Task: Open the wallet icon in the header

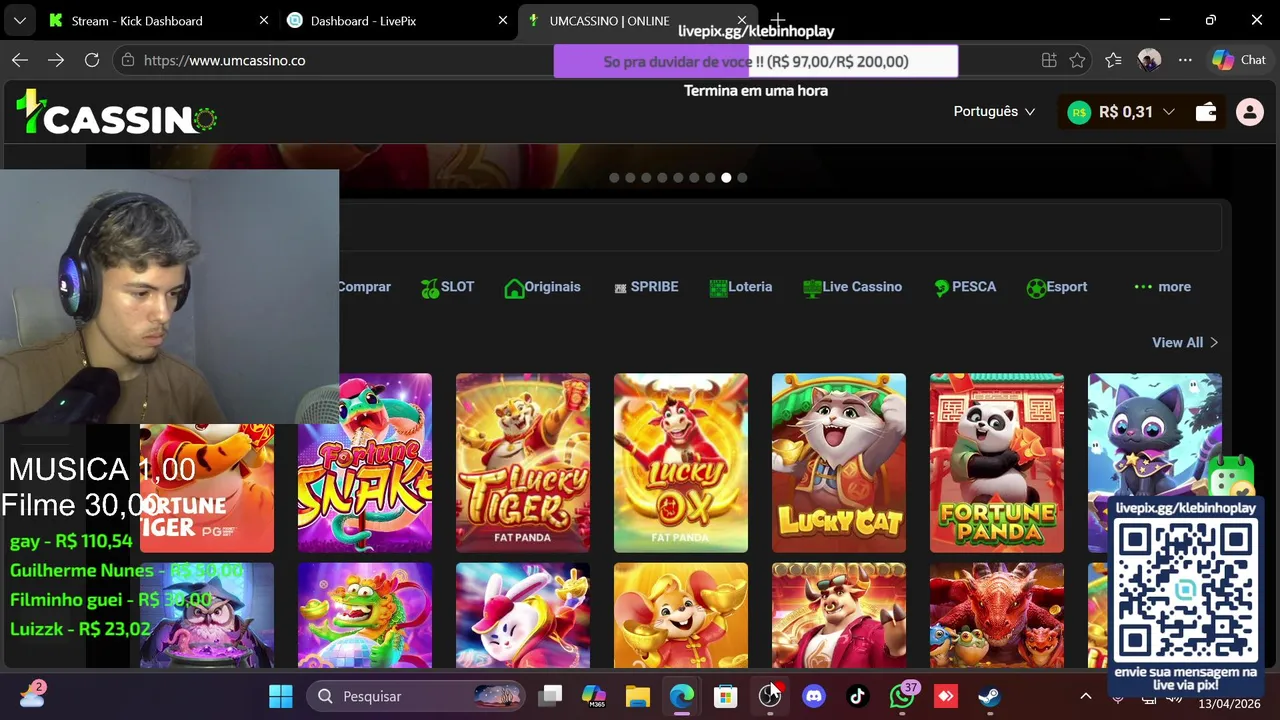Action: click(x=1207, y=112)
